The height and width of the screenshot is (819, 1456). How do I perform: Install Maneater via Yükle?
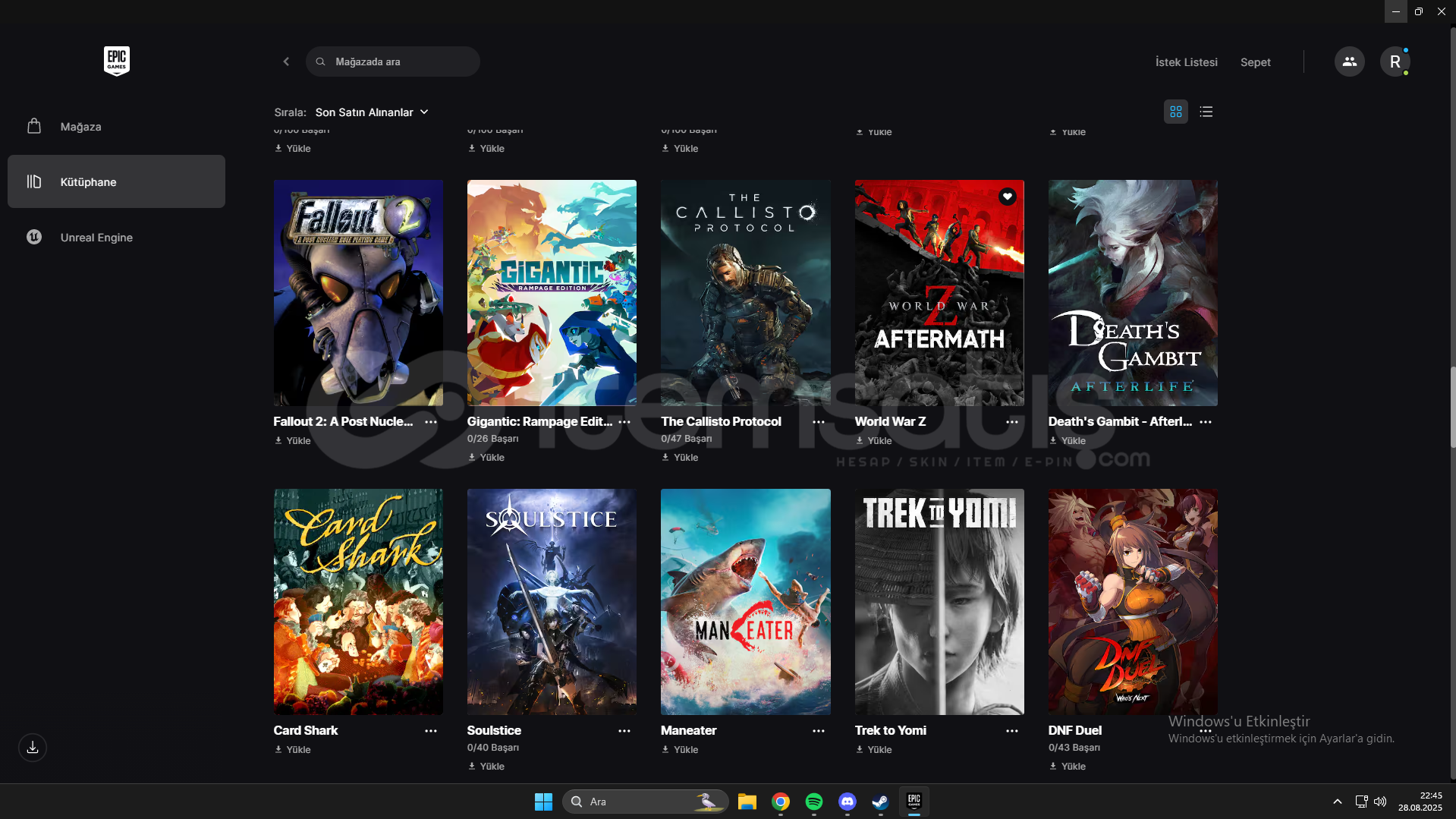click(x=680, y=750)
